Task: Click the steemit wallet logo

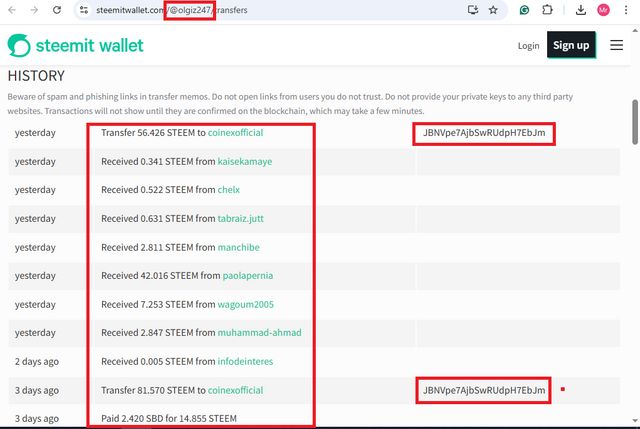Action: [x=76, y=45]
